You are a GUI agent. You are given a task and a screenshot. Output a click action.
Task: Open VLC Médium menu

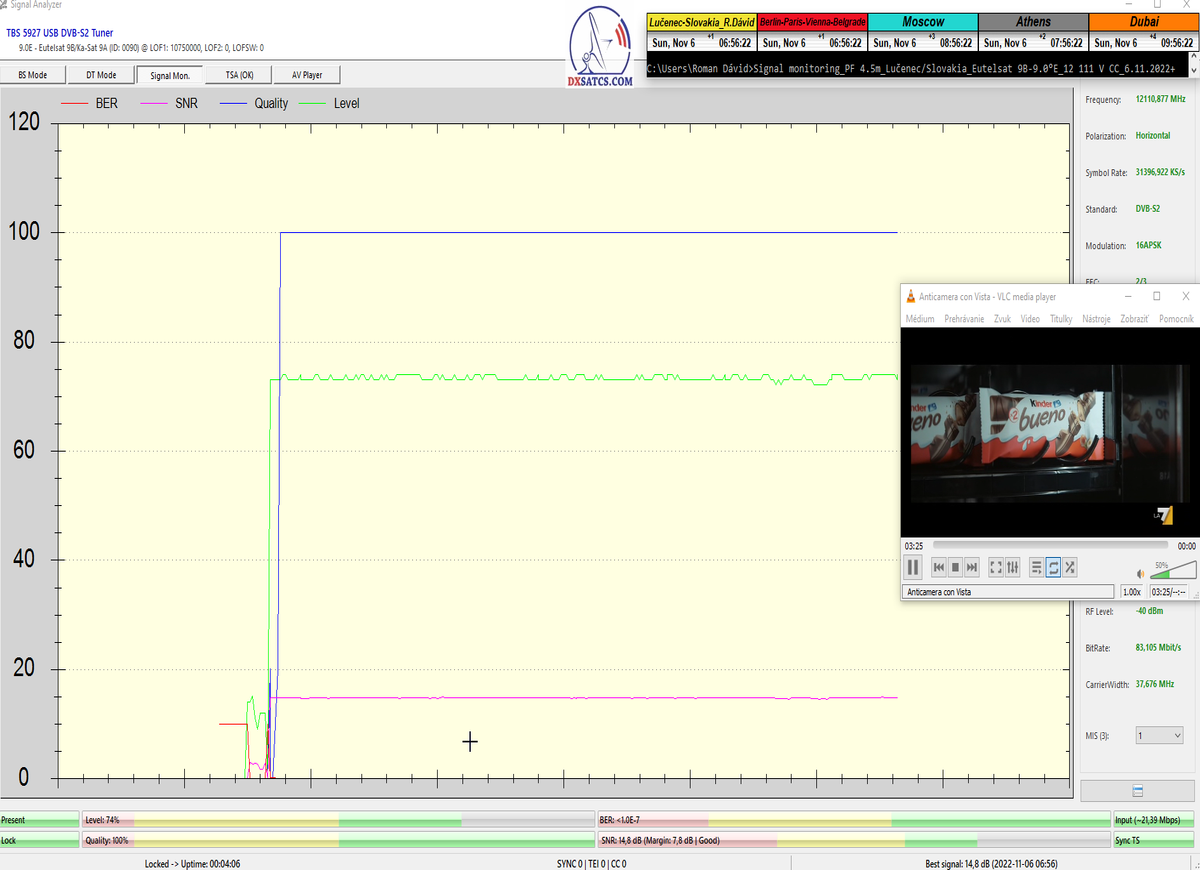point(919,319)
